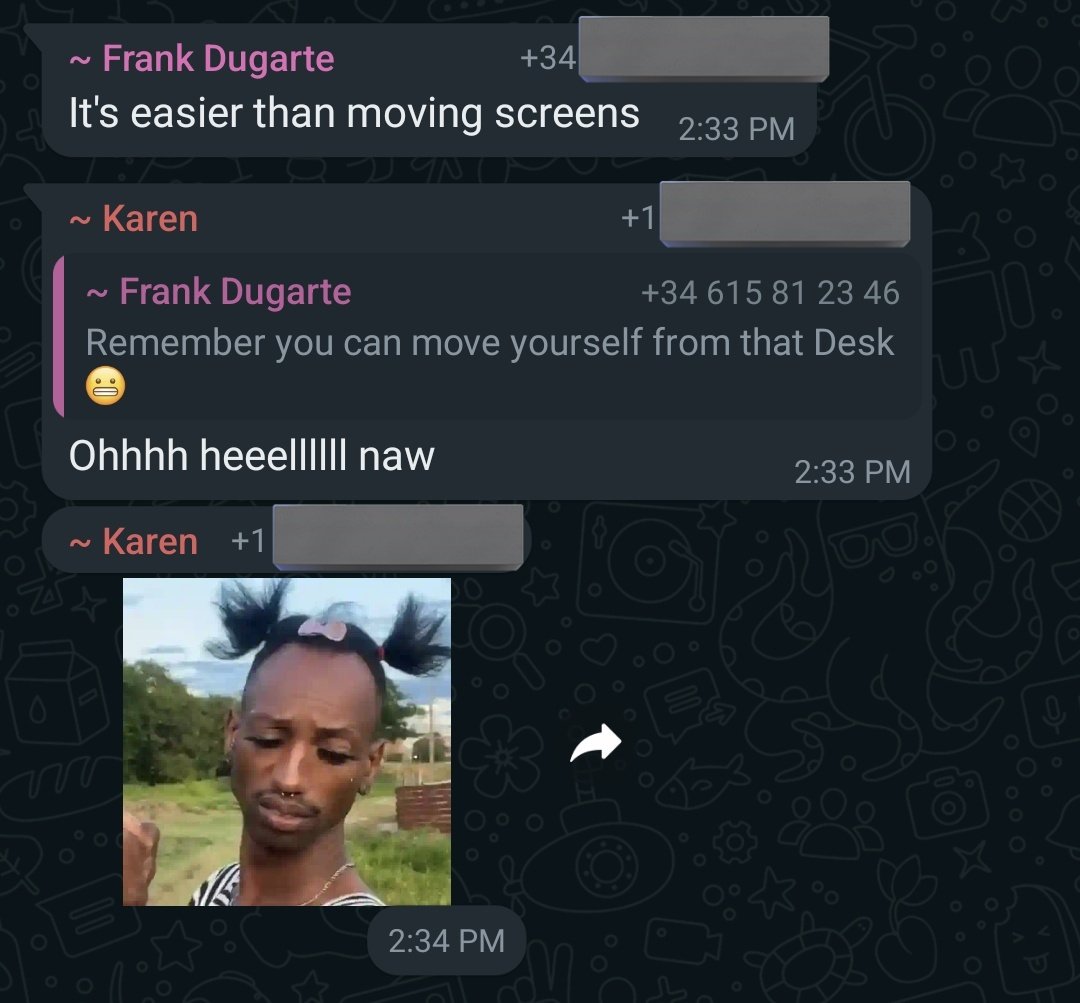The height and width of the screenshot is (1003, 1080).
Task: Tap Frank Dugarte's name in the top message
Action: pyautogui.click(x=218, y=58)
